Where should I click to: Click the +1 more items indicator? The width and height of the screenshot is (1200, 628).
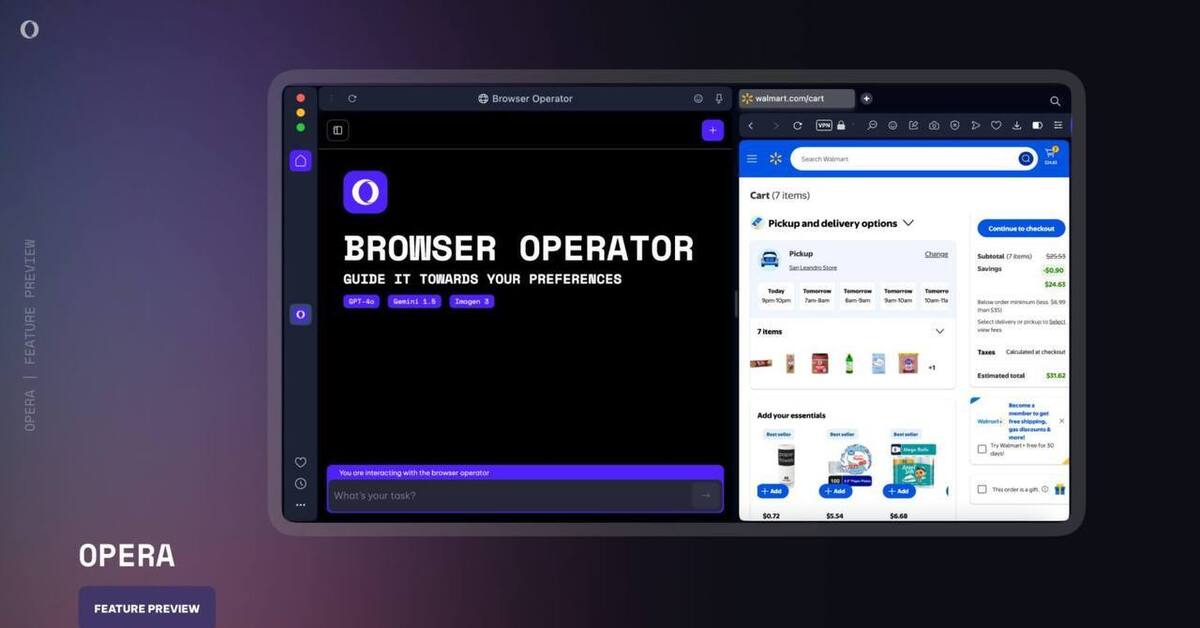pyautogui.click(x=932, y=367)
